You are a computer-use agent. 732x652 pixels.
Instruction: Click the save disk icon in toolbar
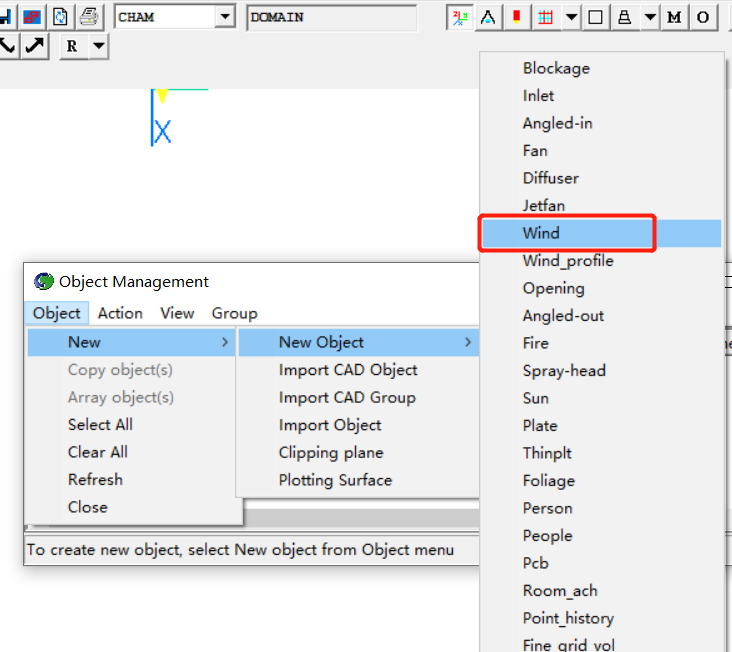click(x=5, y=17)
